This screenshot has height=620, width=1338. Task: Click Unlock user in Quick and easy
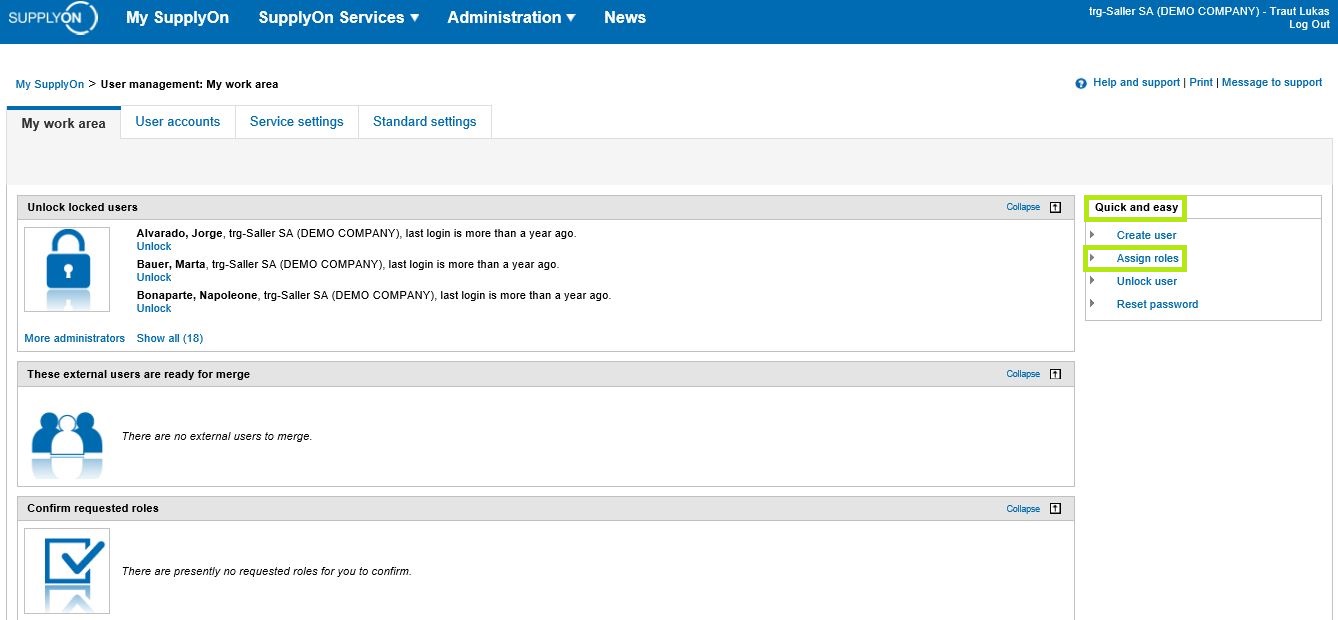pos(1147,281)
